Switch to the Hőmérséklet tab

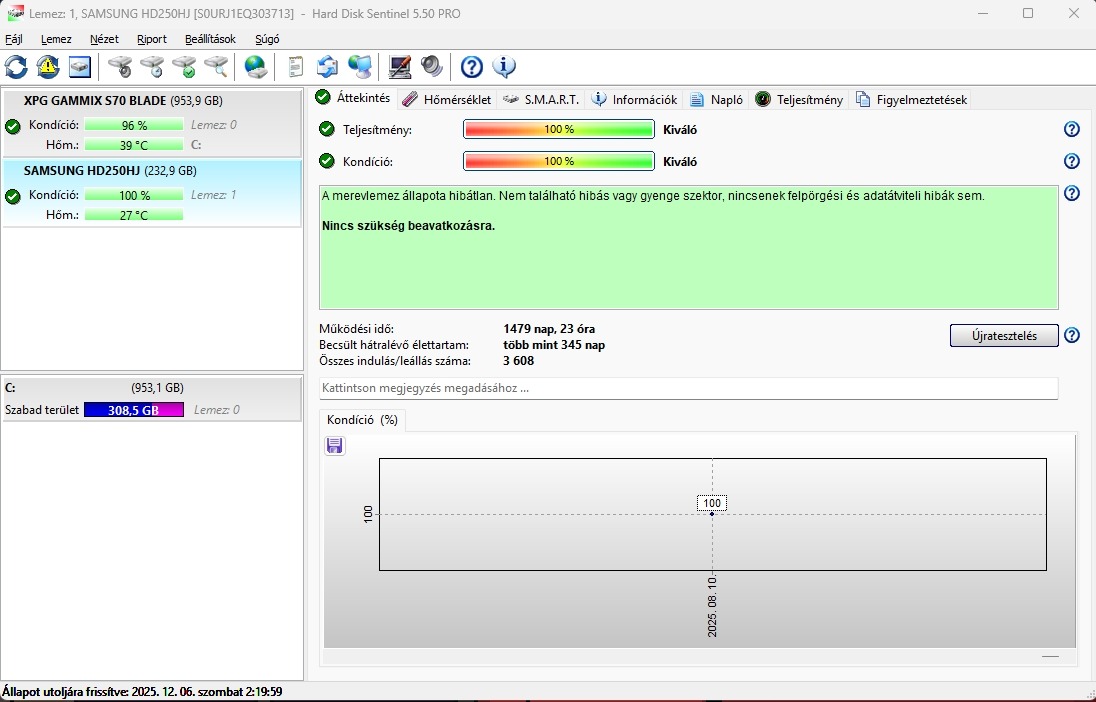pyautogui.click(x=447, y=100)
